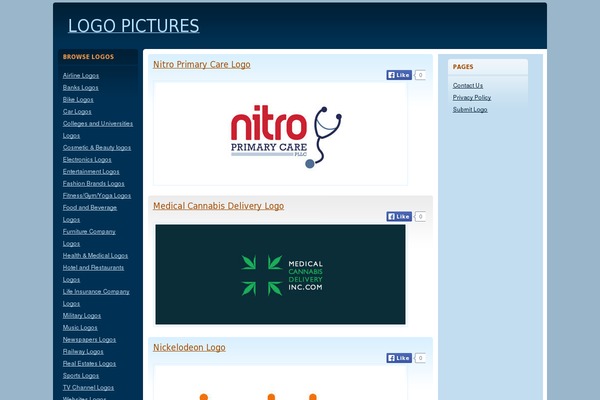Open Banks Logos category
Viewport: 600px width, 400px height.
[80, 88]
